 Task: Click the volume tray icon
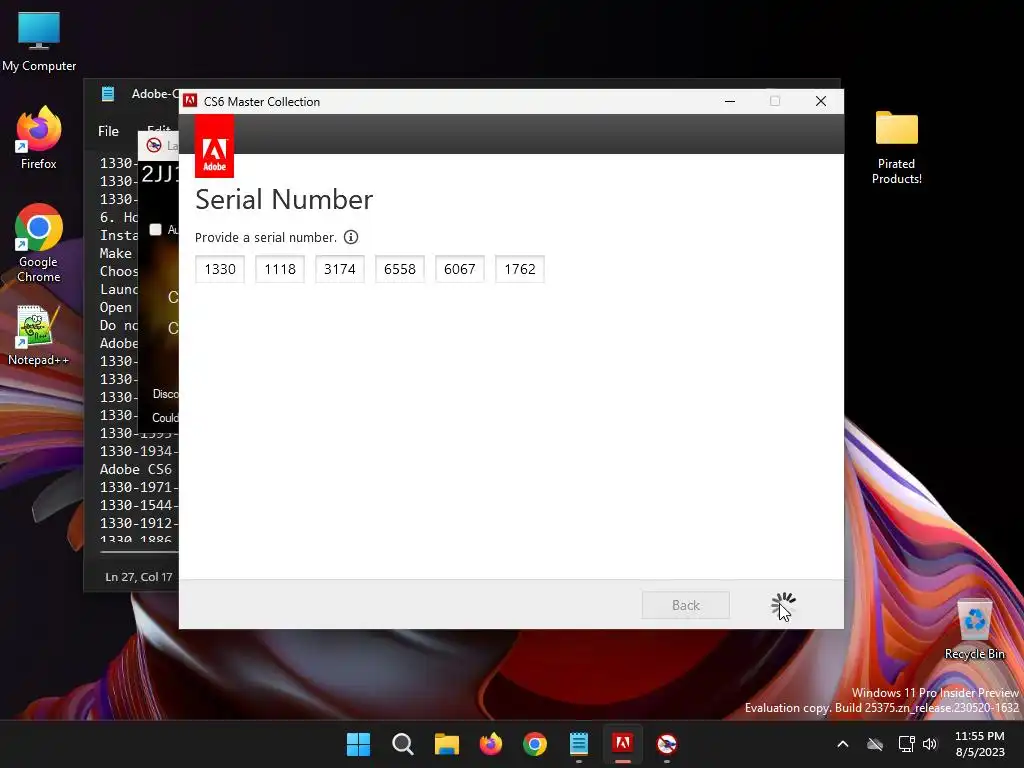click(x=930, y=744)
